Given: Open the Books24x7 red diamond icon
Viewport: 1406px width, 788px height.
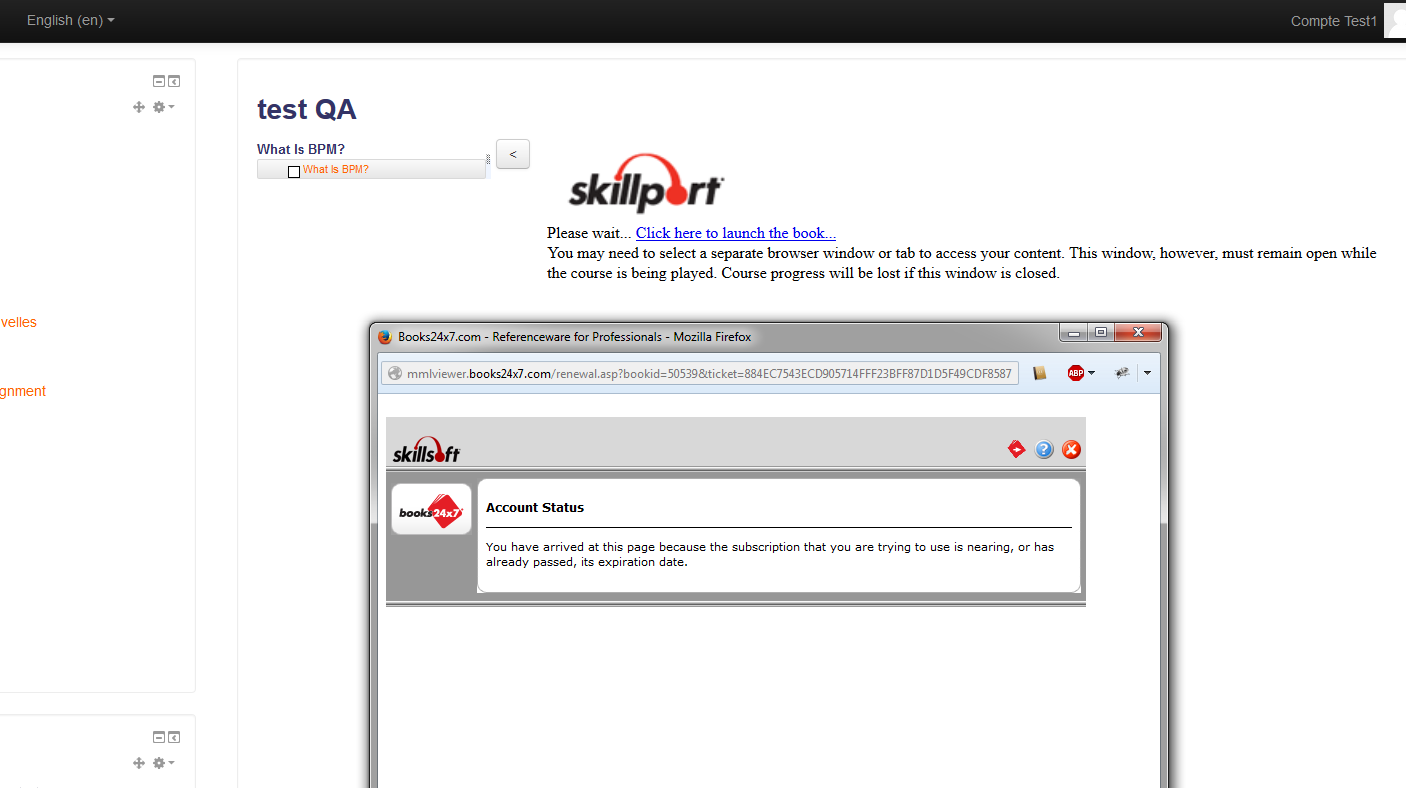Looking at the screenshot, I should tap(1017, 450).
